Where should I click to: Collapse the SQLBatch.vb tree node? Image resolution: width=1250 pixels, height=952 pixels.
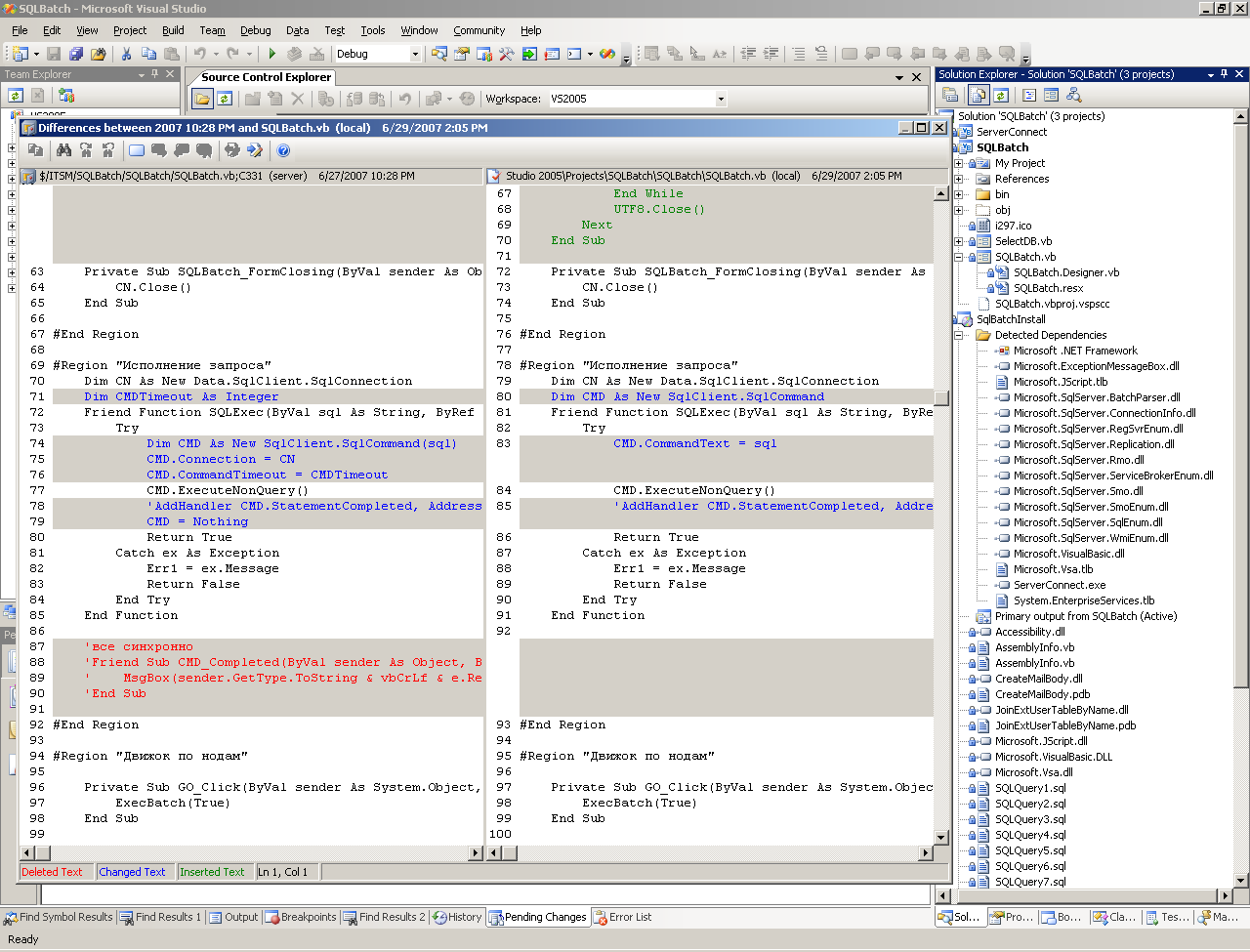pyautogui.click(x=959, y=257)
